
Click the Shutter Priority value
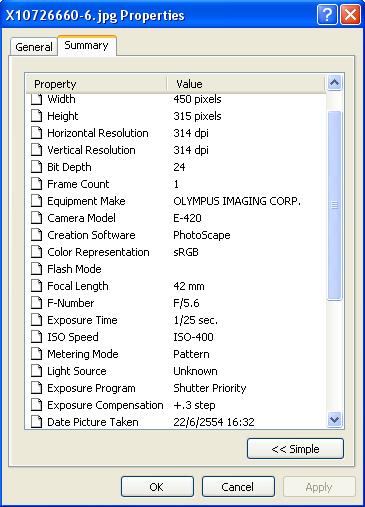point(210,388)
